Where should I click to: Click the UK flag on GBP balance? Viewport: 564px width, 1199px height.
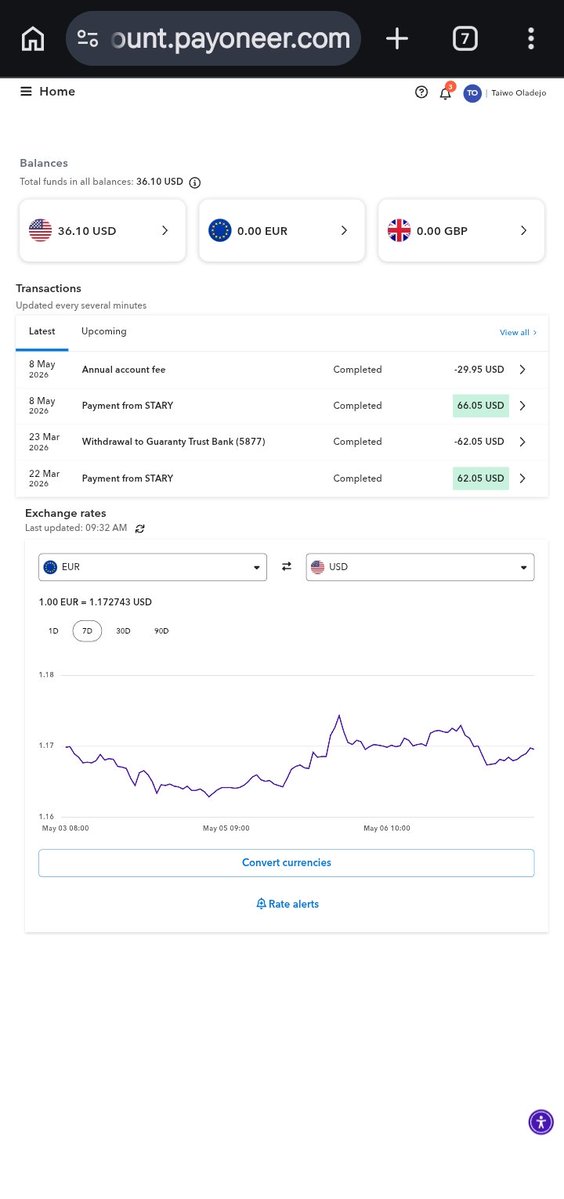click(x=399, y=230)
